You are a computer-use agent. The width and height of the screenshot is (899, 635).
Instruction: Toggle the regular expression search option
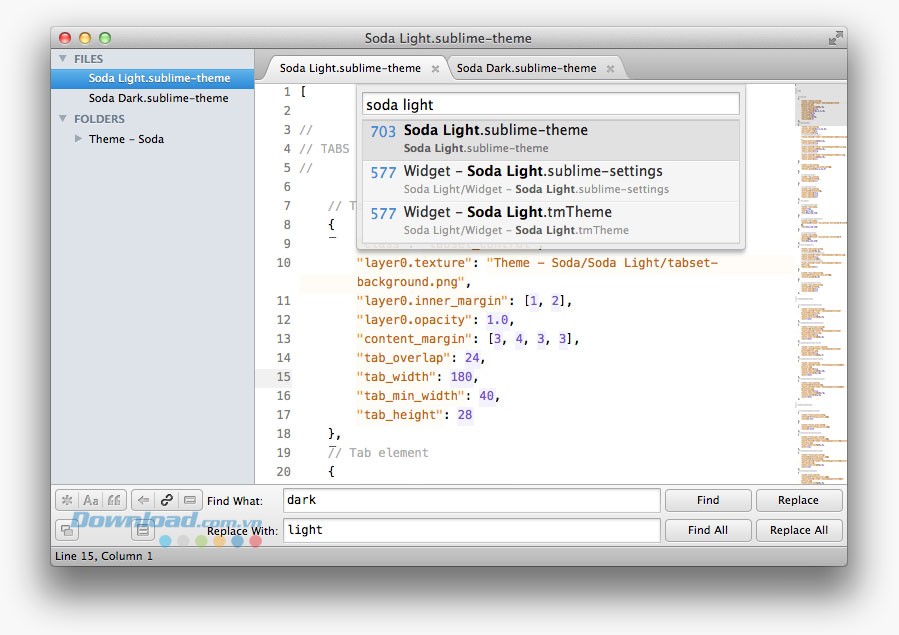[x=67, y=500]
